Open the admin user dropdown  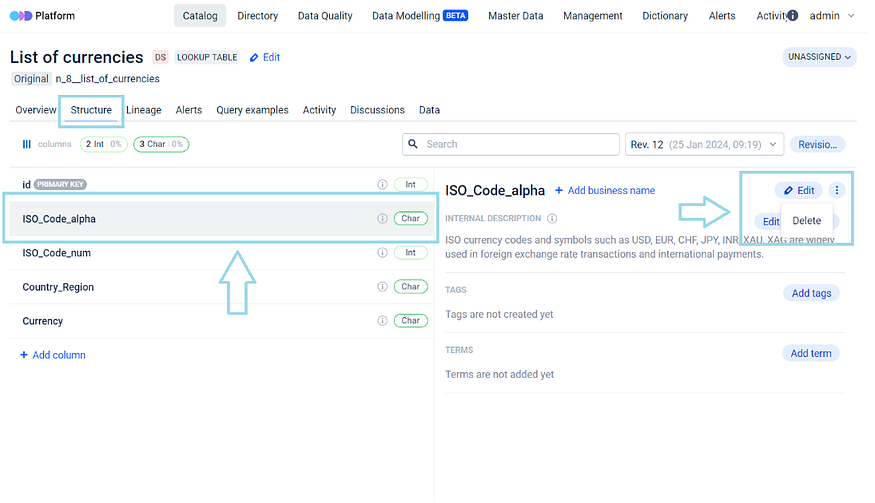[831, 16]
